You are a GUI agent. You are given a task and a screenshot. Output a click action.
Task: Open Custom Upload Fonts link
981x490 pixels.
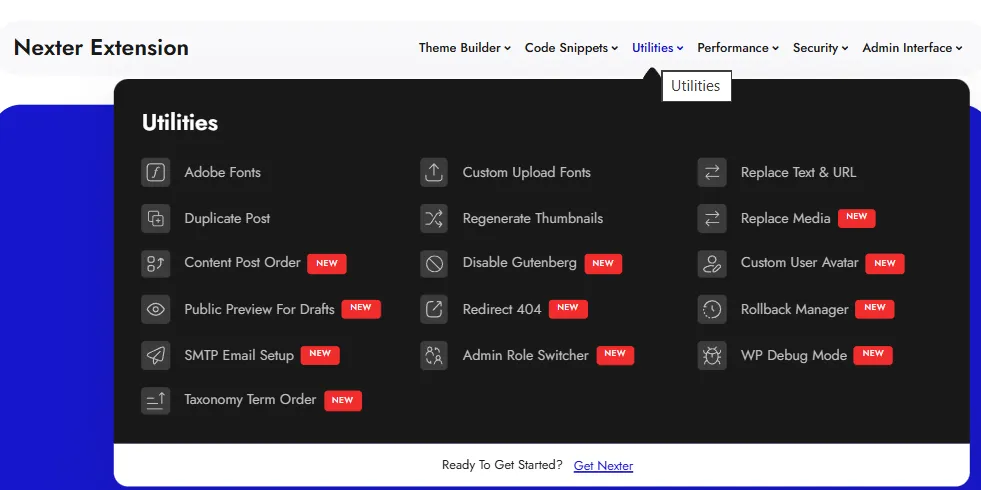pyautogui.click(x=526, y=172)
